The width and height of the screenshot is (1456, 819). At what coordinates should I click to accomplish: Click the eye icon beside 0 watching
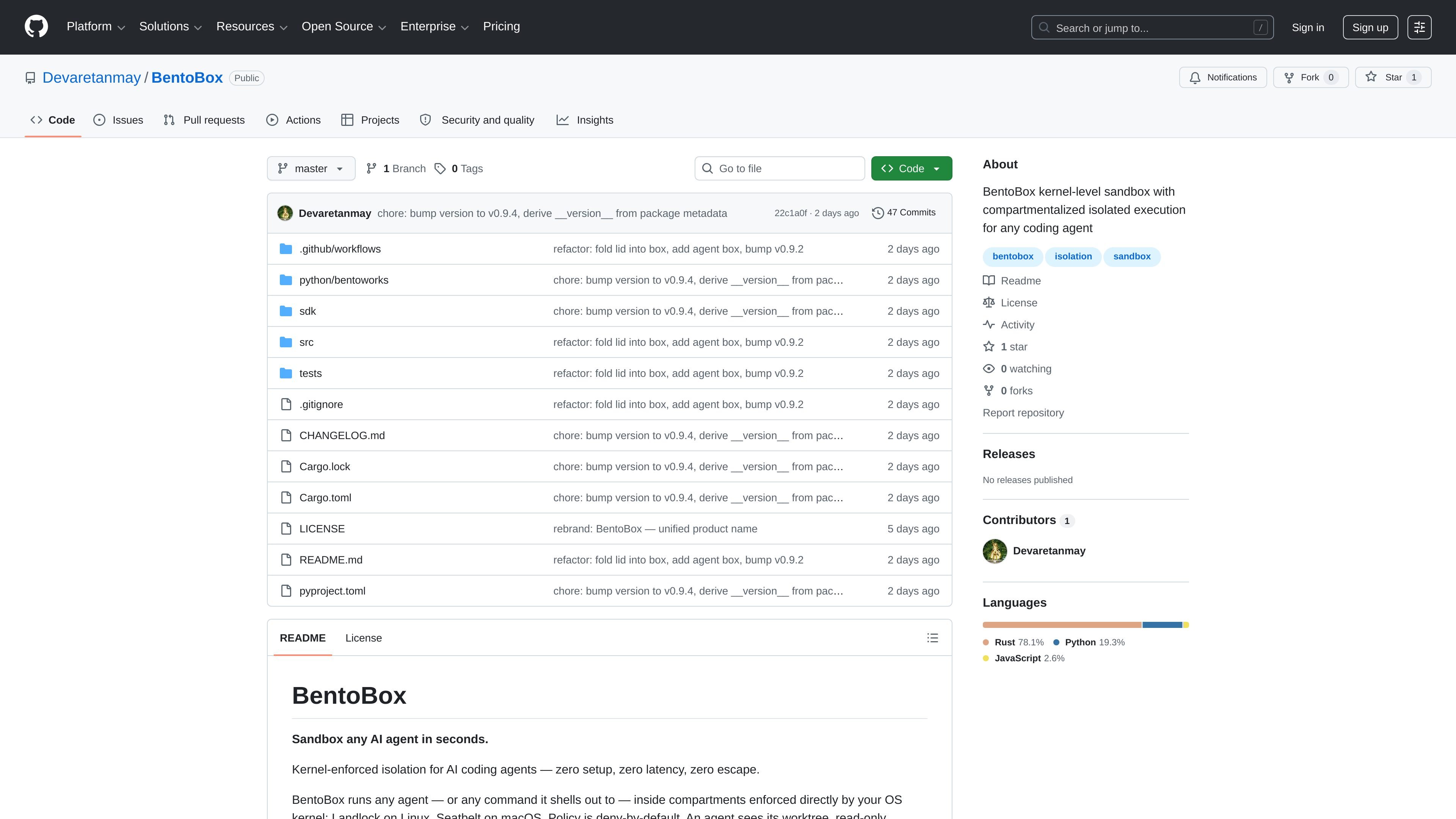pos(988,369)
